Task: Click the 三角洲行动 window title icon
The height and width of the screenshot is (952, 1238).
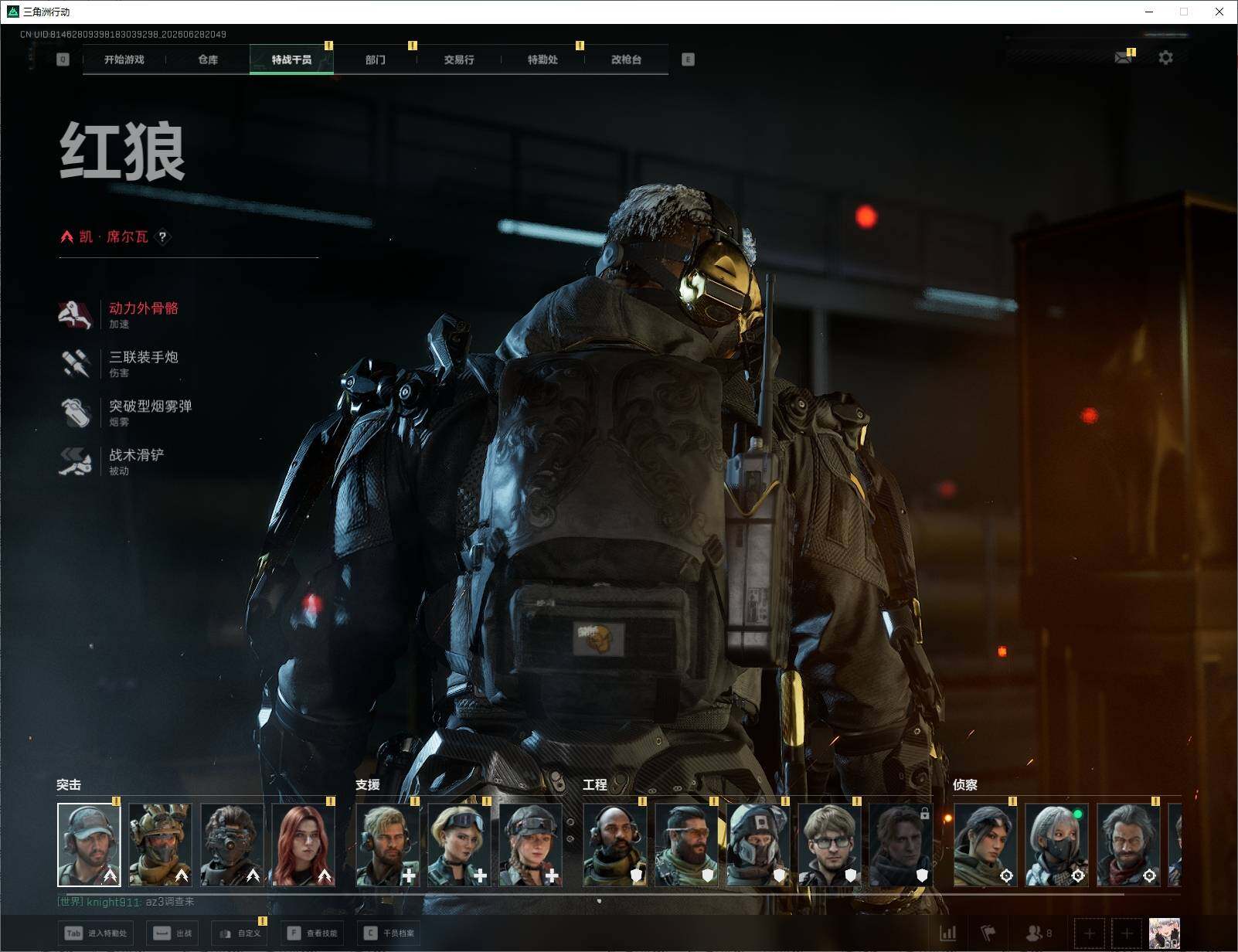Action: pyautogui.click(x=12, y=12)
